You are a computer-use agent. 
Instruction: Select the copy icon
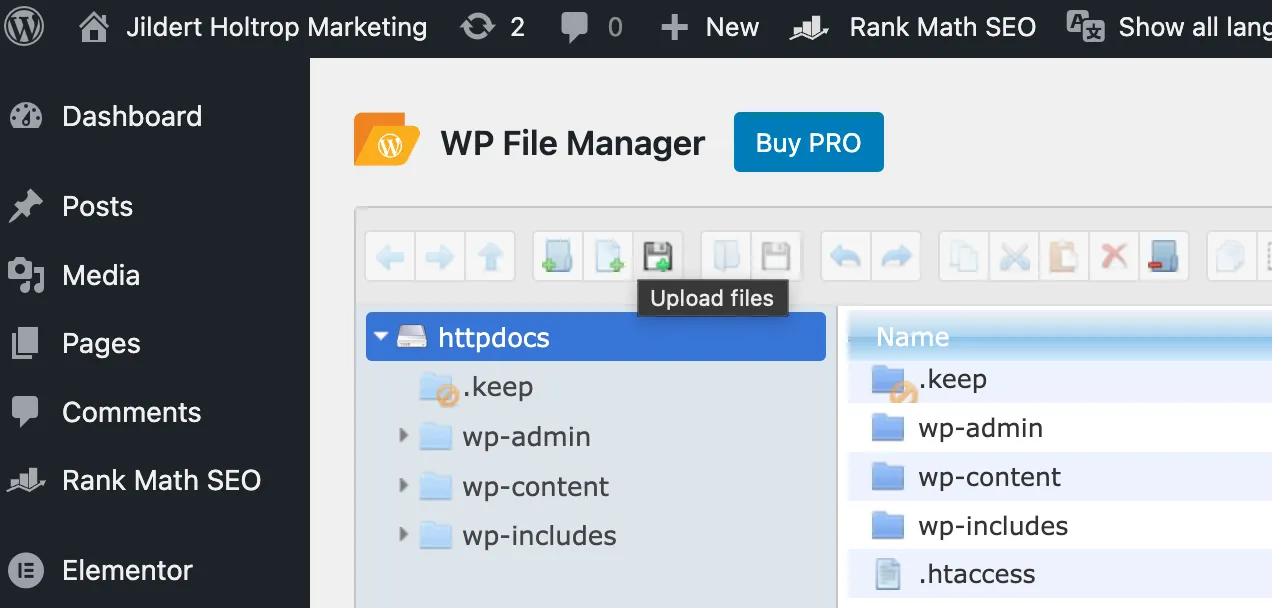tap(962, 256)
